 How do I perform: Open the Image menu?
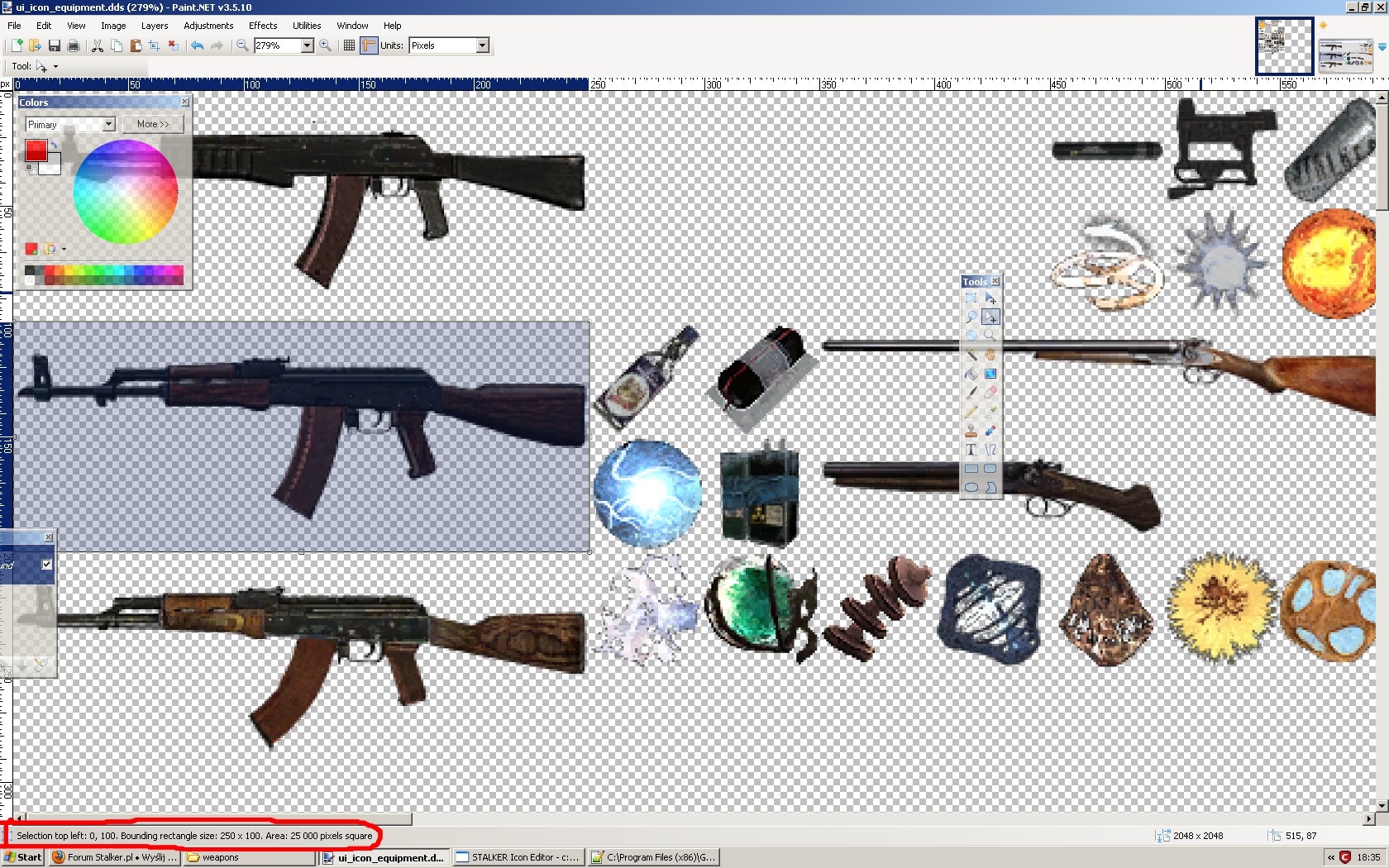(113, 26)
